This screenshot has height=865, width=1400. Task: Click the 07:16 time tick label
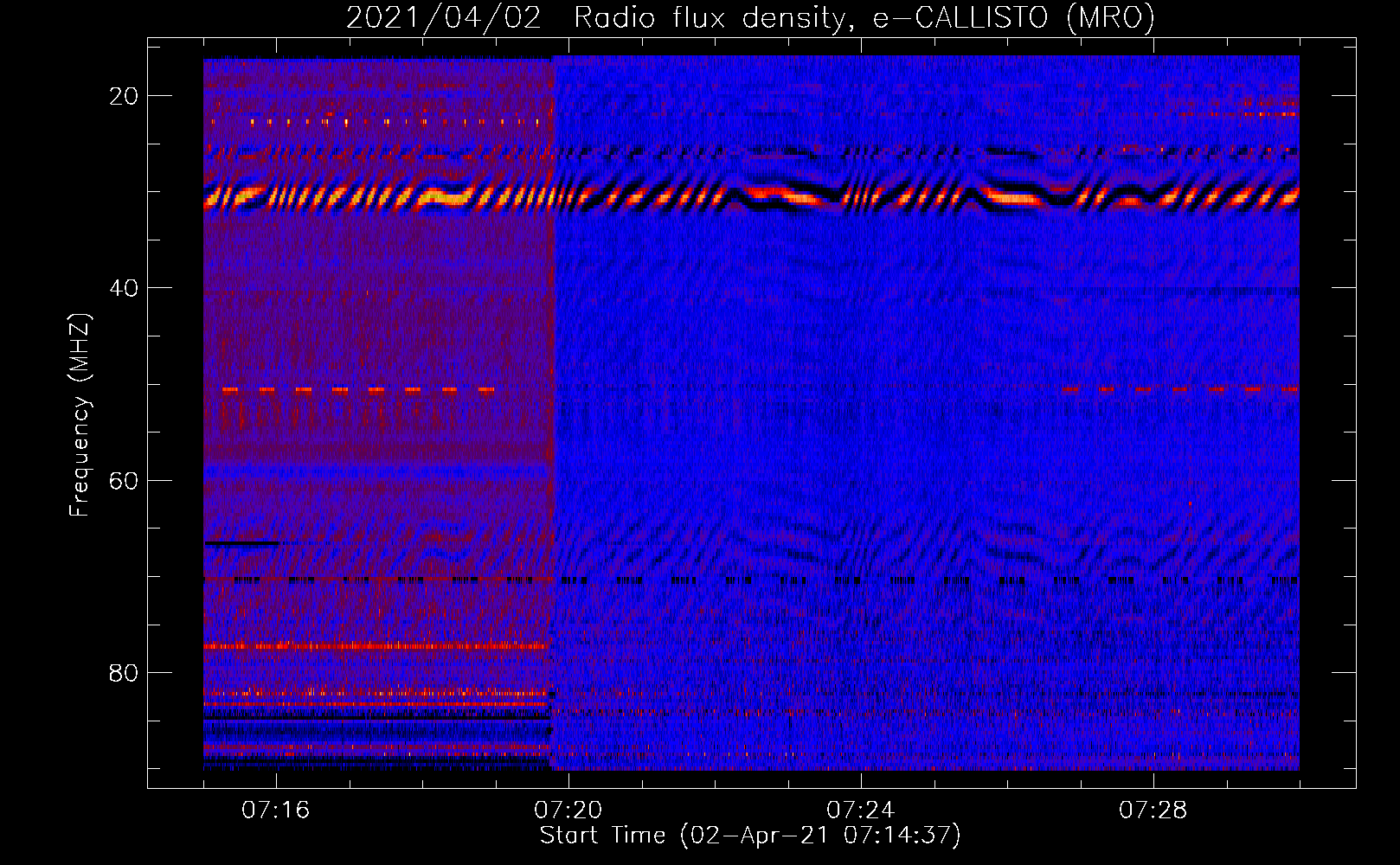275,810
